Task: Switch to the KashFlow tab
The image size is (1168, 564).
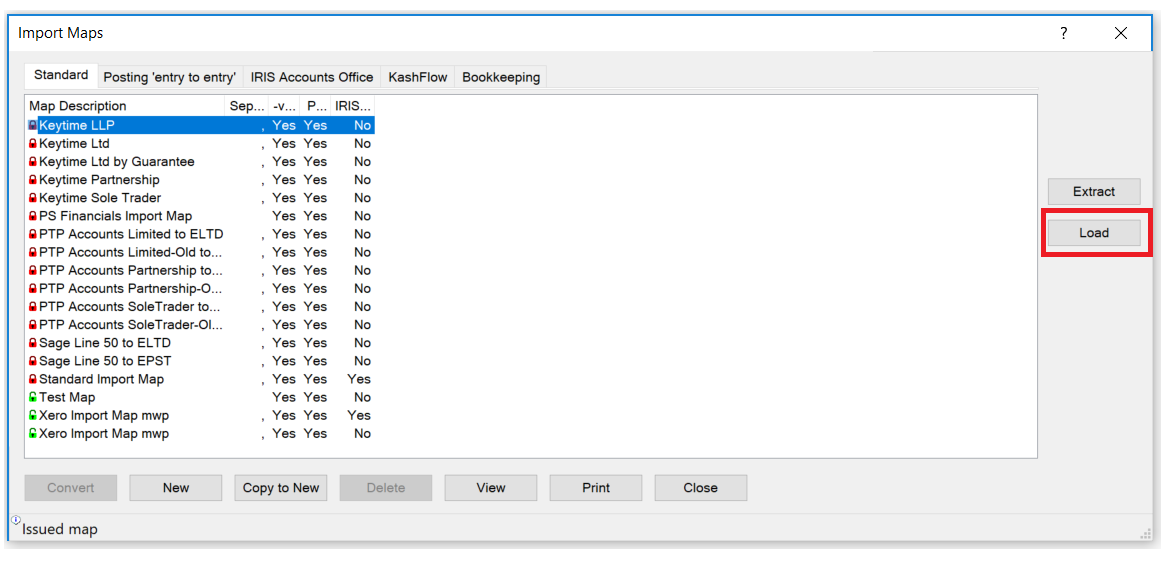Action: click(417, 77)
